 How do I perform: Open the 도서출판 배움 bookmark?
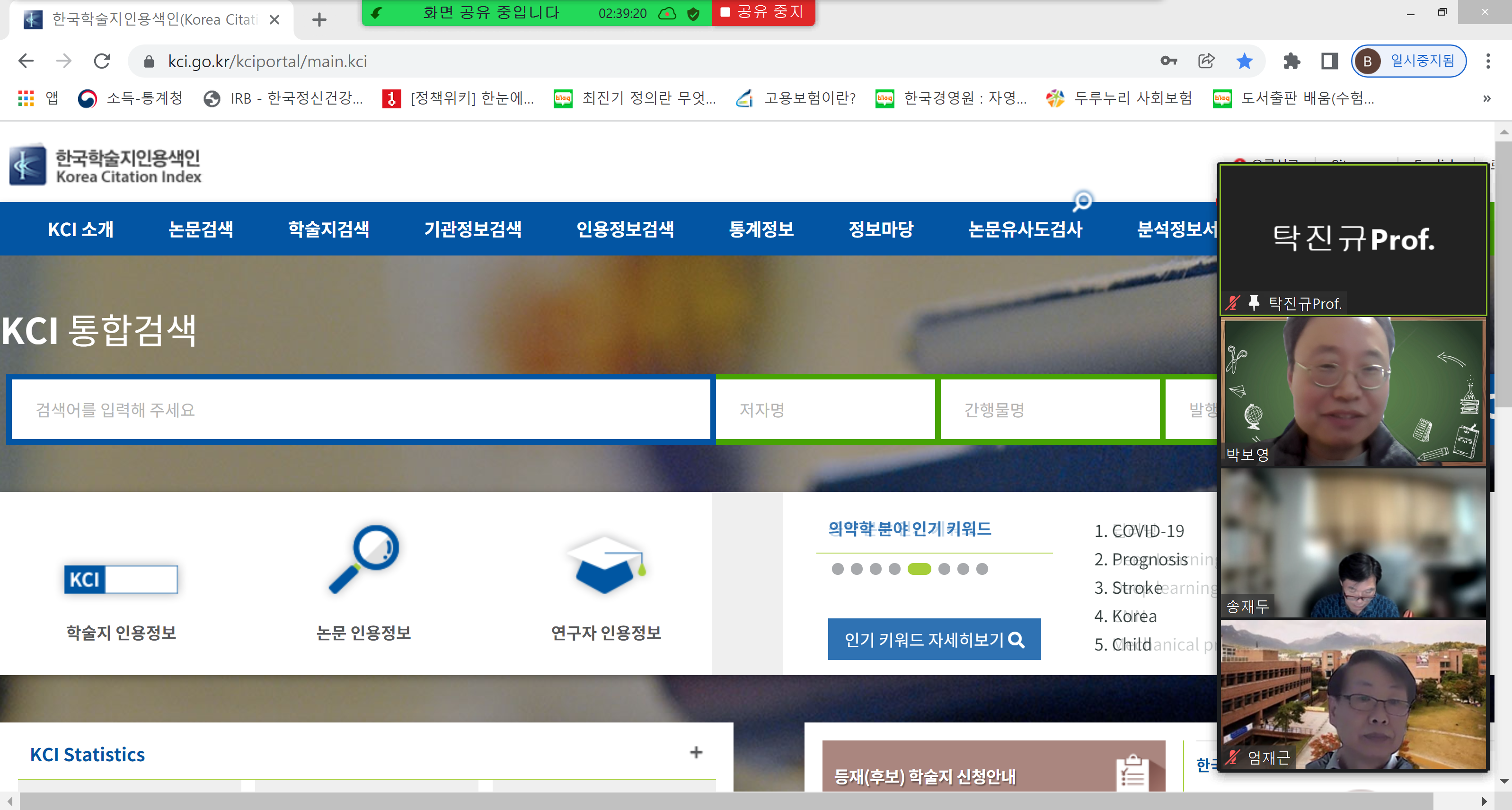[x=1294, y=98]
